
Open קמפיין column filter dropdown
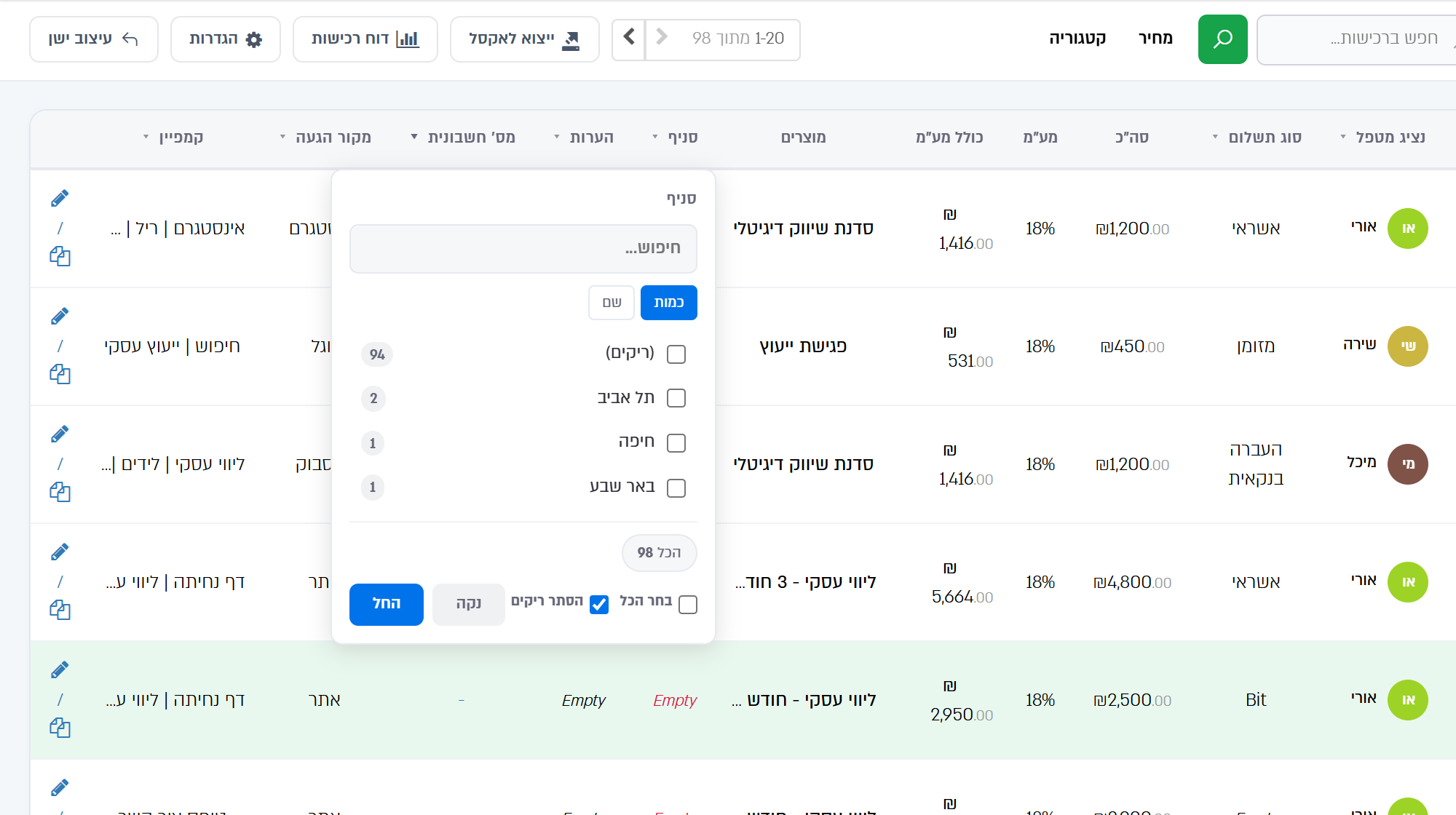tap(146, 137)
